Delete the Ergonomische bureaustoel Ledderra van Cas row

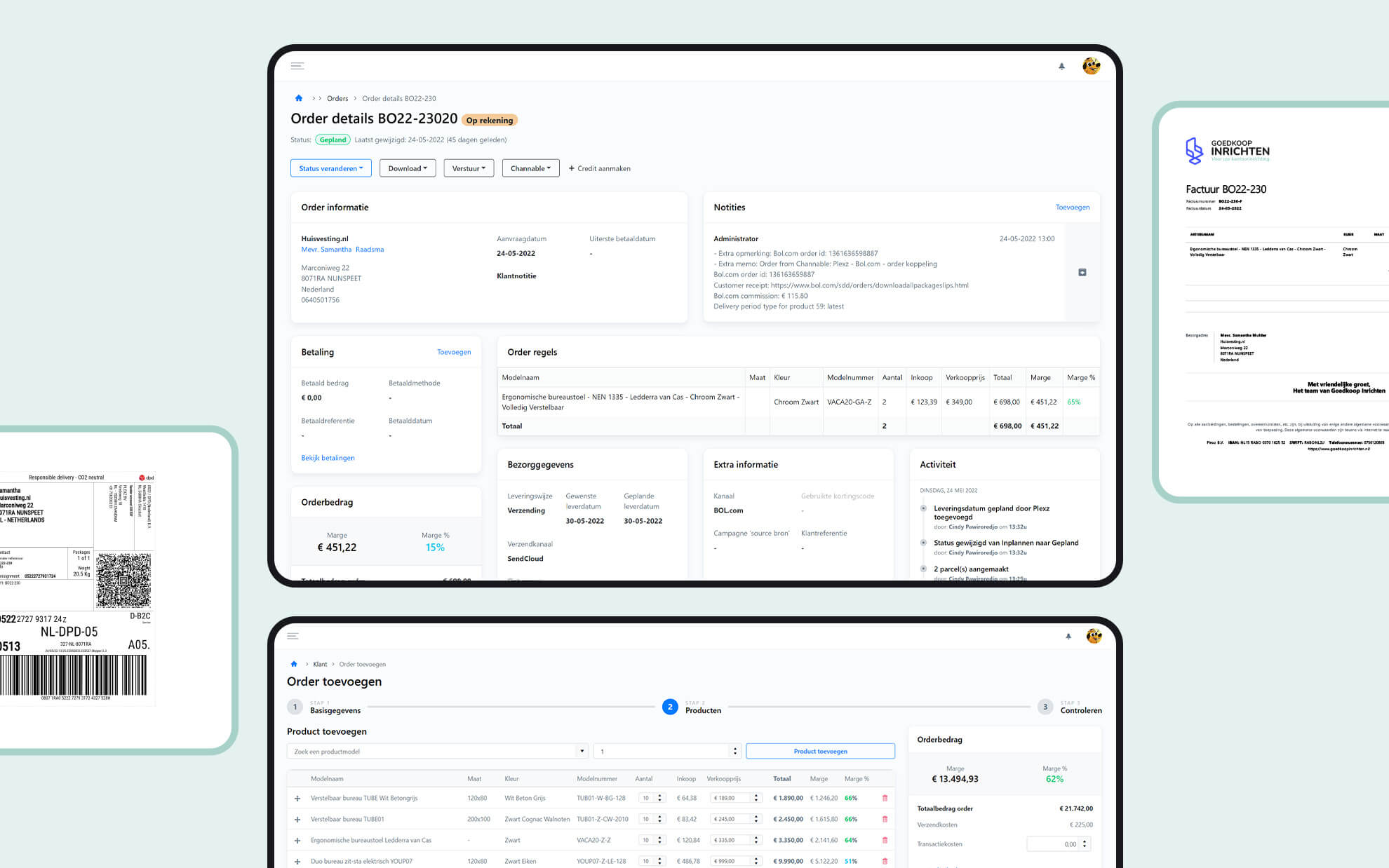tap(885, 840)
